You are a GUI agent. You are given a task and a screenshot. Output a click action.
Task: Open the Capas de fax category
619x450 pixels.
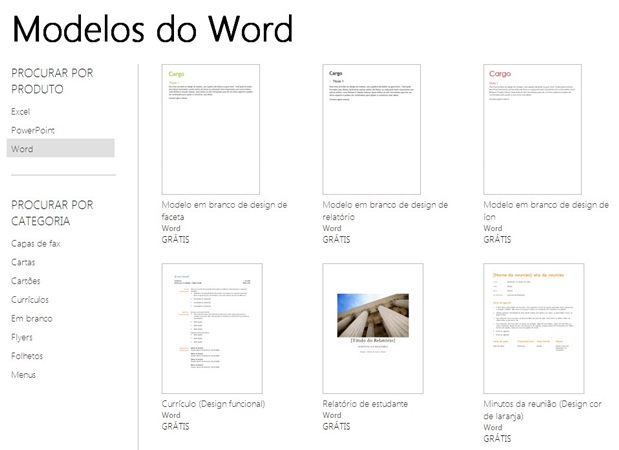[x=36, y=244]
